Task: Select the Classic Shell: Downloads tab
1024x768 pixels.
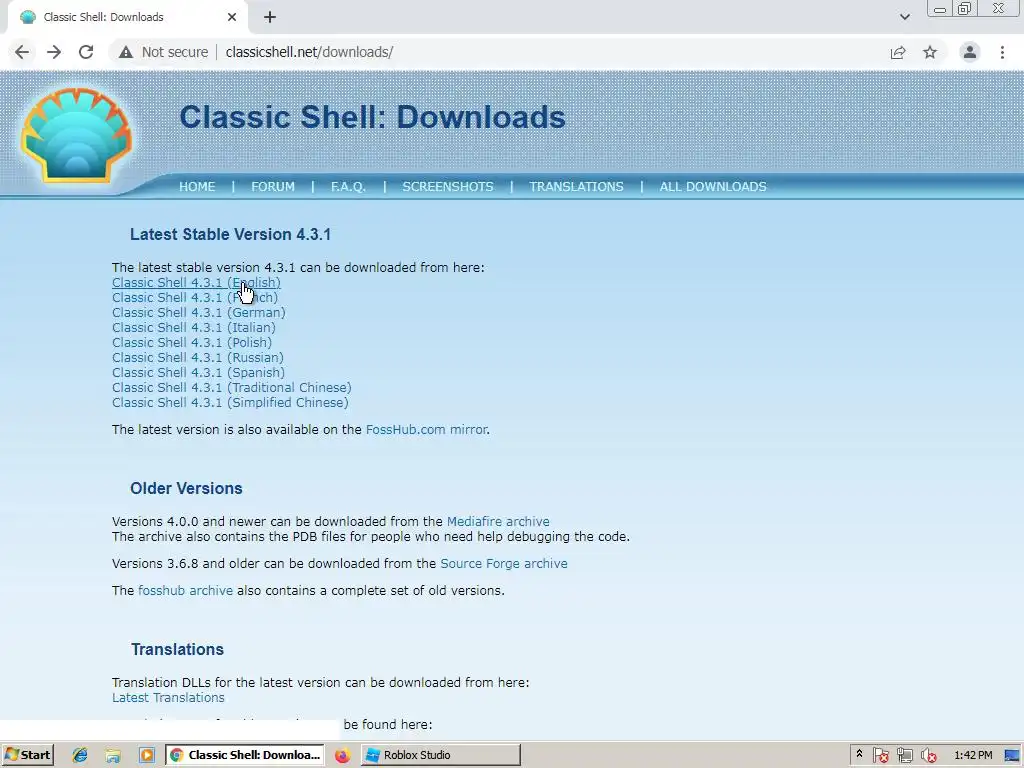Action: [x=127, y=17]
